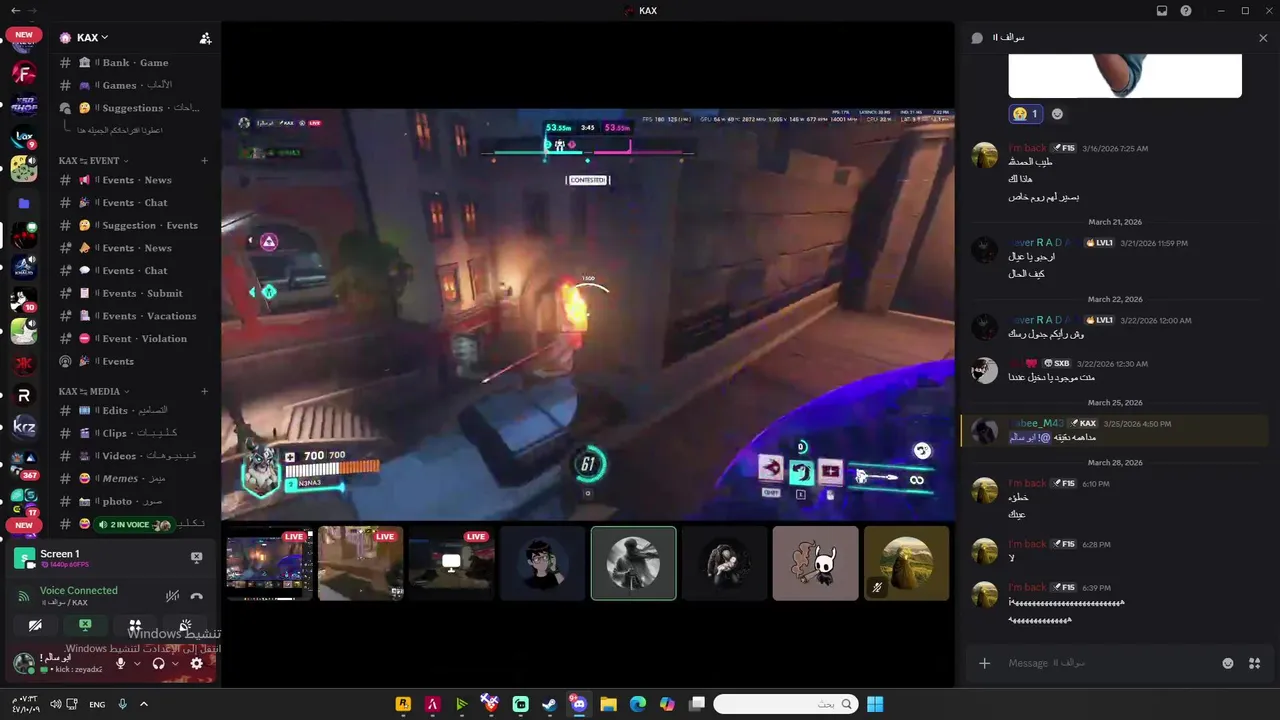The height and width of the screenshot is (720, 1280).
Task: Click the Discord taskbar icon
Action: 579,705
